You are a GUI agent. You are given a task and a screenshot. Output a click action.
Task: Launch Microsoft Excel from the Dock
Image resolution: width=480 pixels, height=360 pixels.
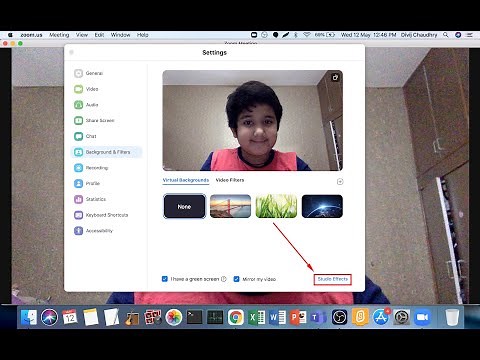click(256, 317)
